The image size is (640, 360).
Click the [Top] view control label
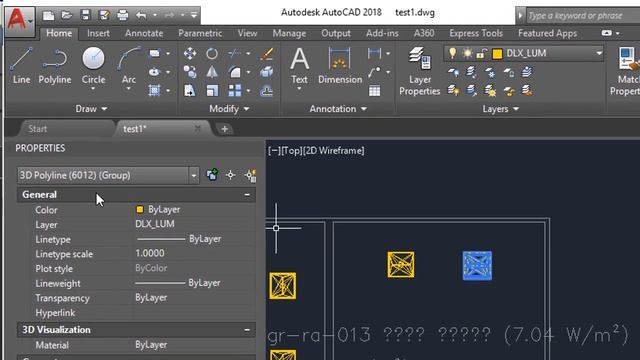tap(291, 151)
